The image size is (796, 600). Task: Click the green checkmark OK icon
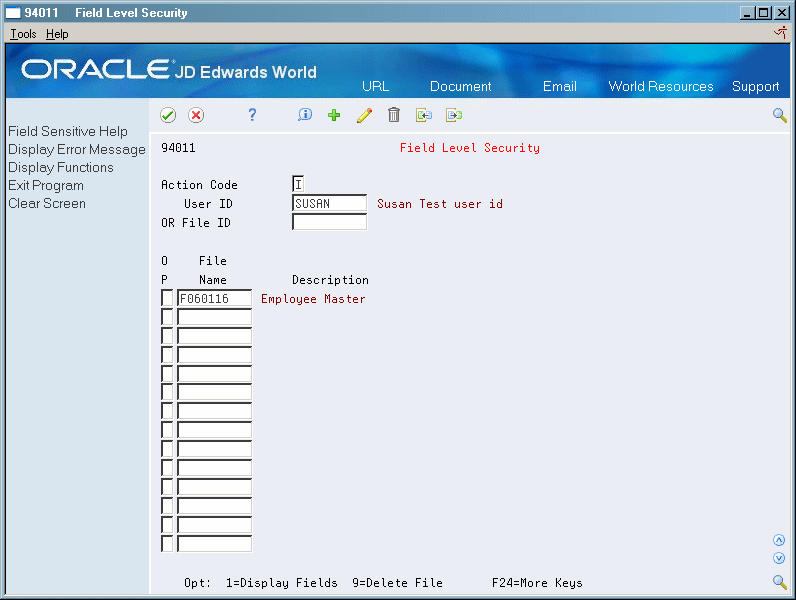(168, 115)
